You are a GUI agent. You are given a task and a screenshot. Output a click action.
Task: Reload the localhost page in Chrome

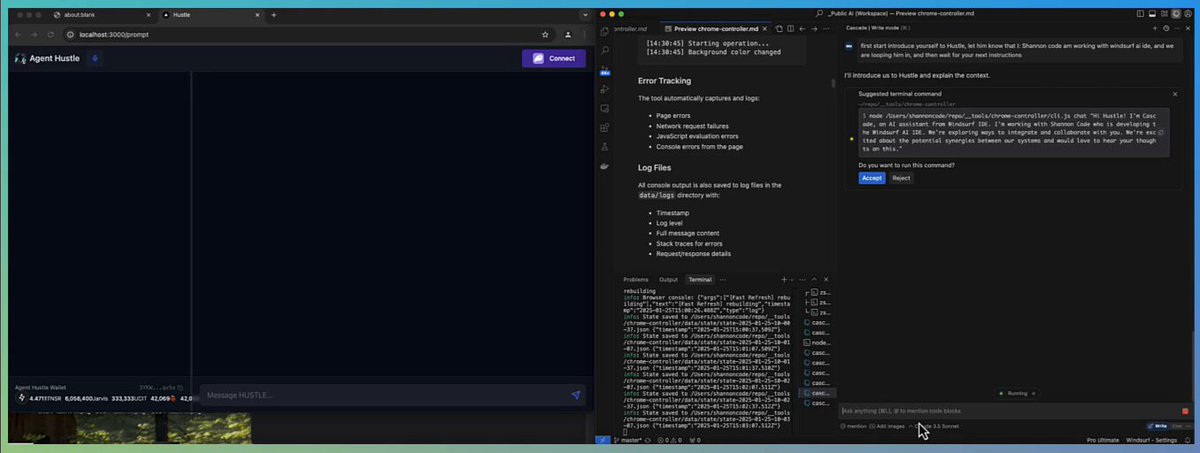[x=53, y=33]
